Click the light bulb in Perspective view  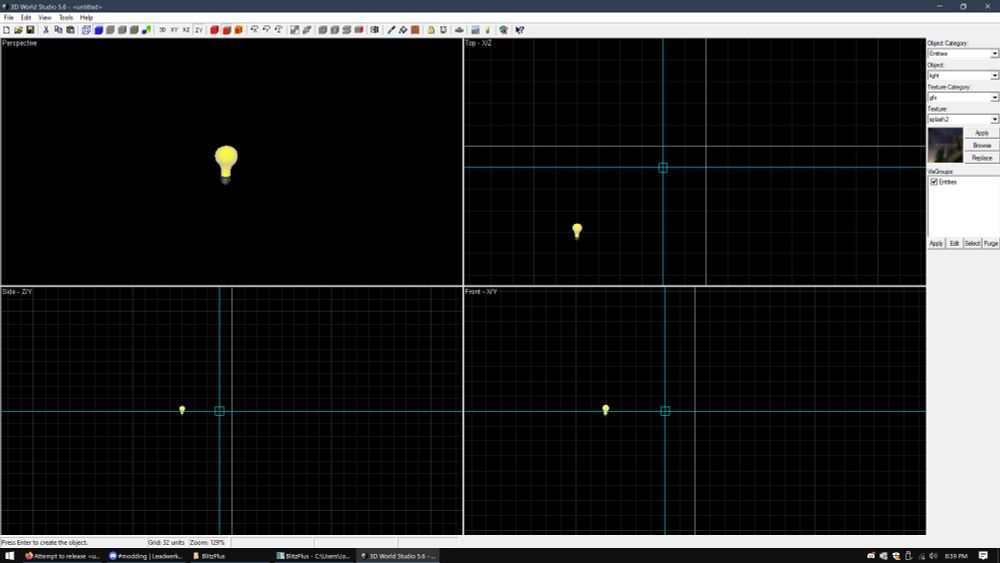[x=226, y=165]
